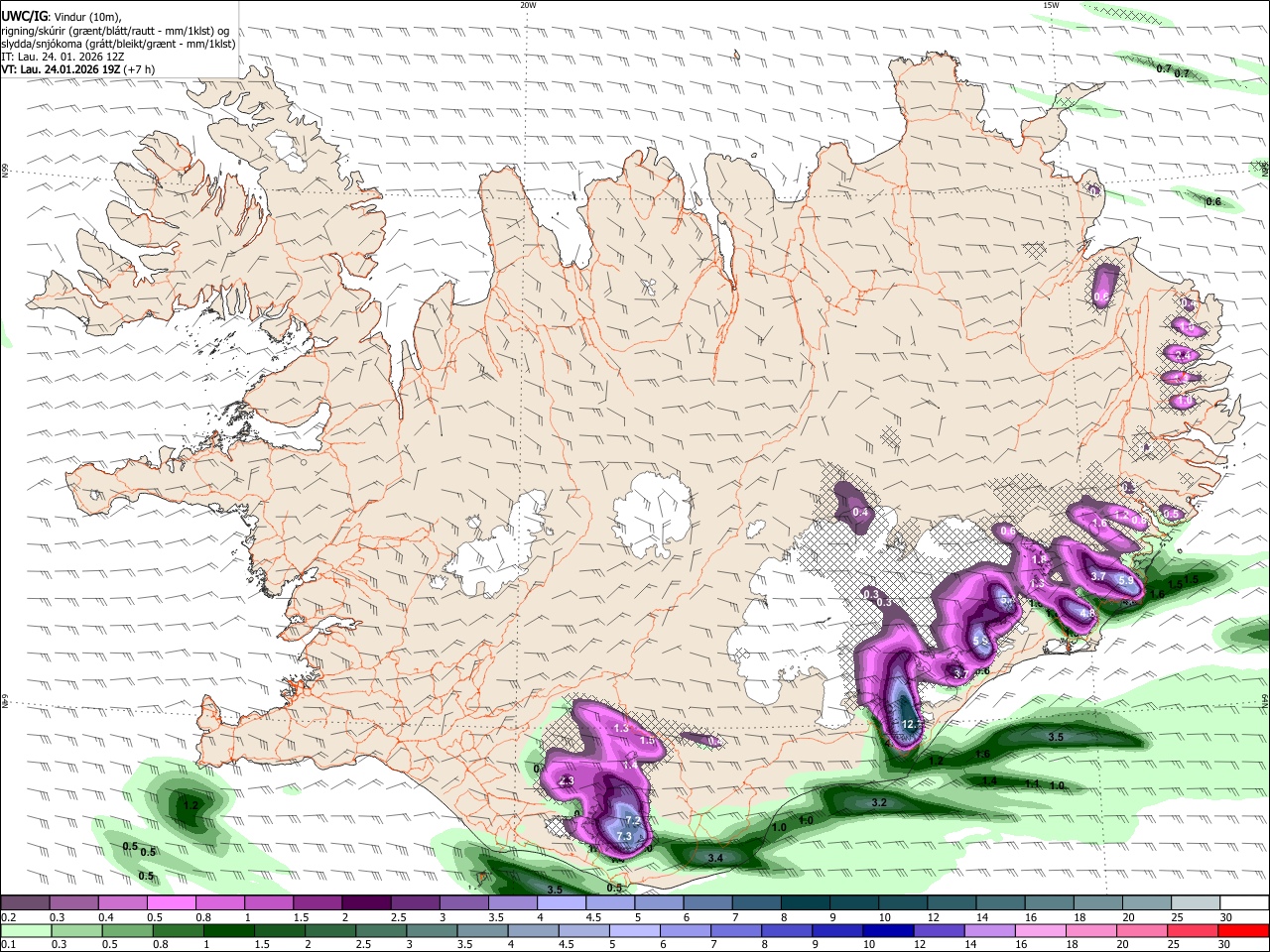
Task: Click the "3.4" value off the south coast
Action: tap(714, 858)
